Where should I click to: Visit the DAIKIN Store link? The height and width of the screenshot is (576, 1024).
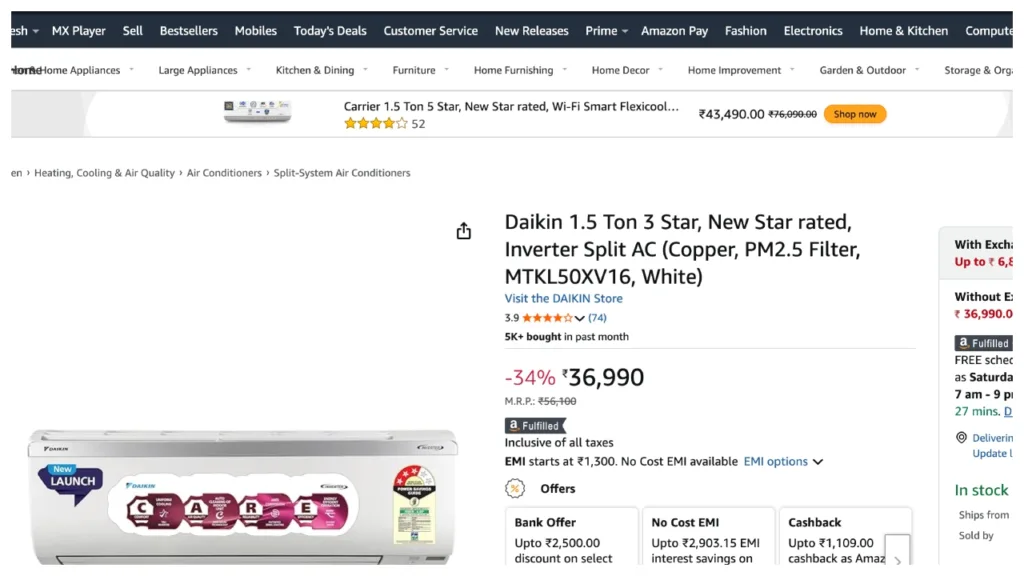point(563,298)
